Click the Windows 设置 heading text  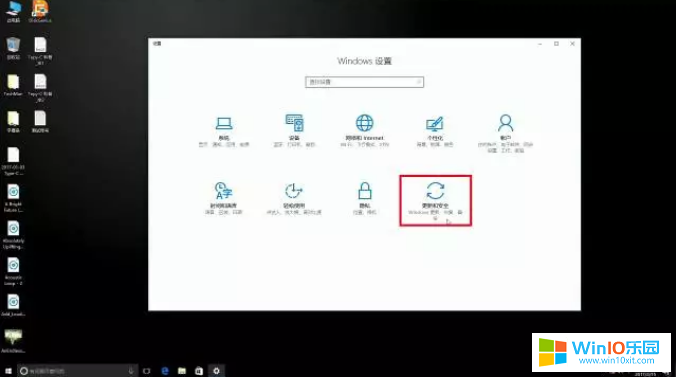pyautogui.click(x=364, y=61)
